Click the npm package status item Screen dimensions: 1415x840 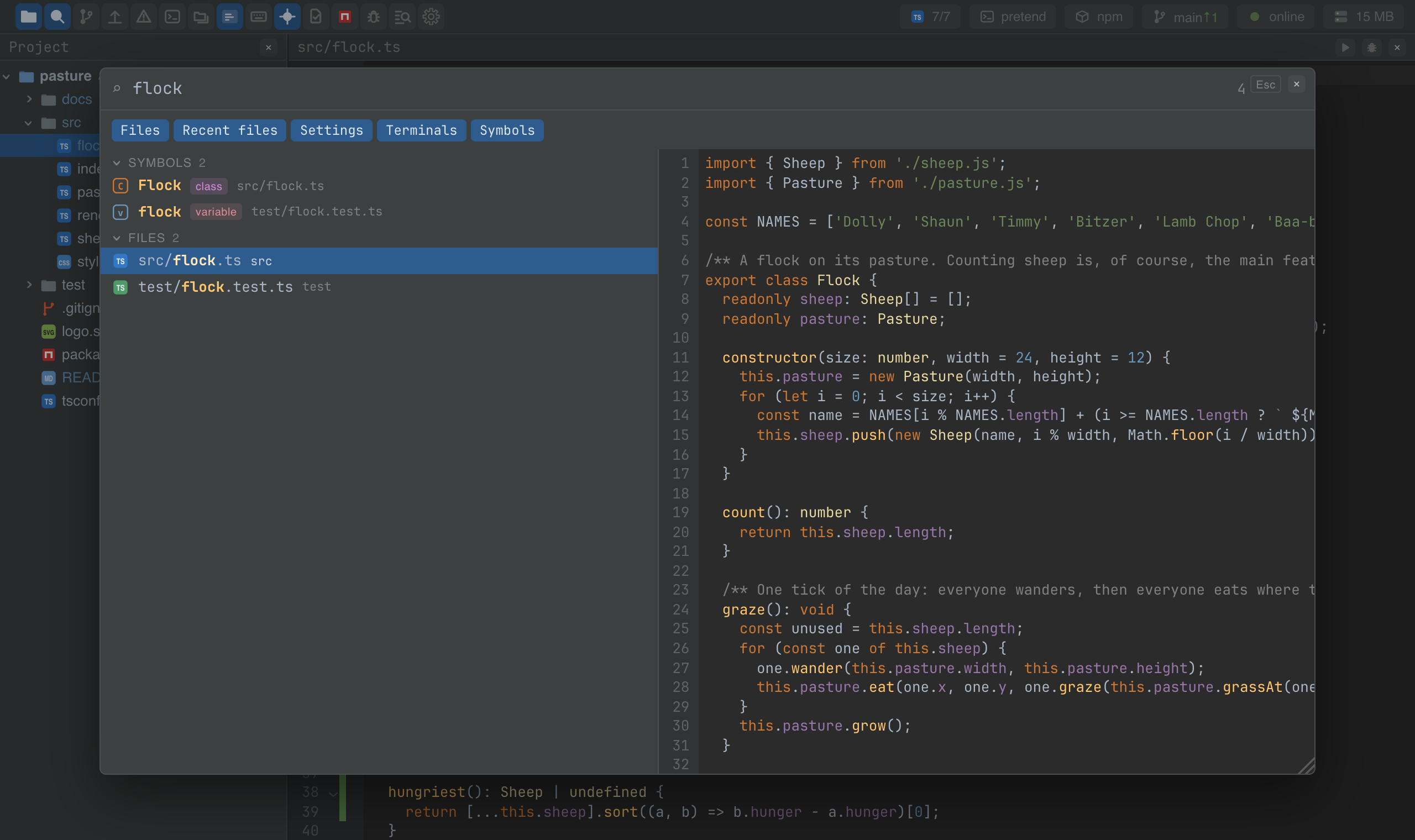[x=1099, y=17]
